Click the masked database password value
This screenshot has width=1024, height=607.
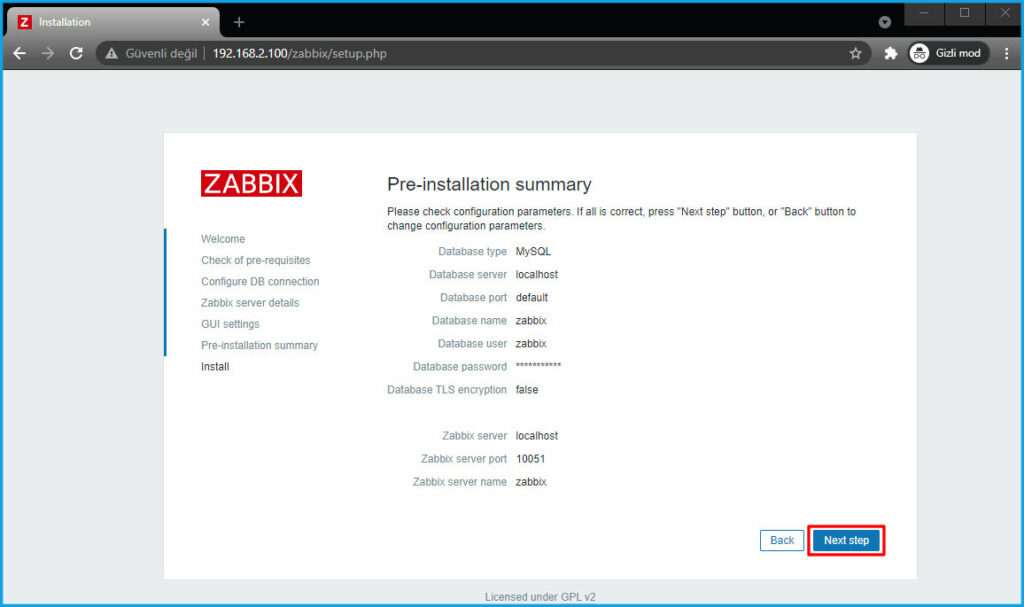click(538, 365)
